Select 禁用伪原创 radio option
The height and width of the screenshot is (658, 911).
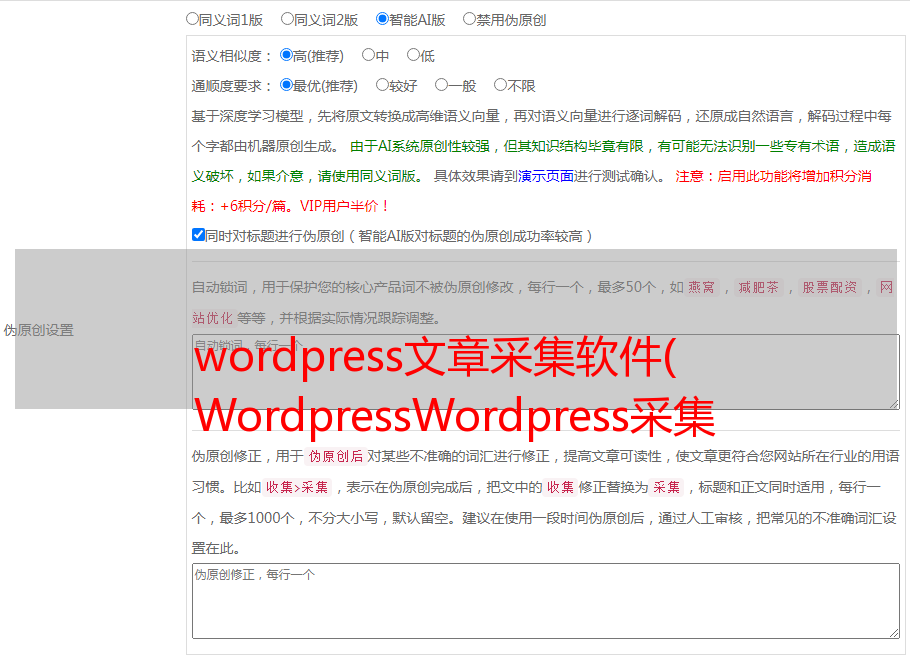[469, 19]
